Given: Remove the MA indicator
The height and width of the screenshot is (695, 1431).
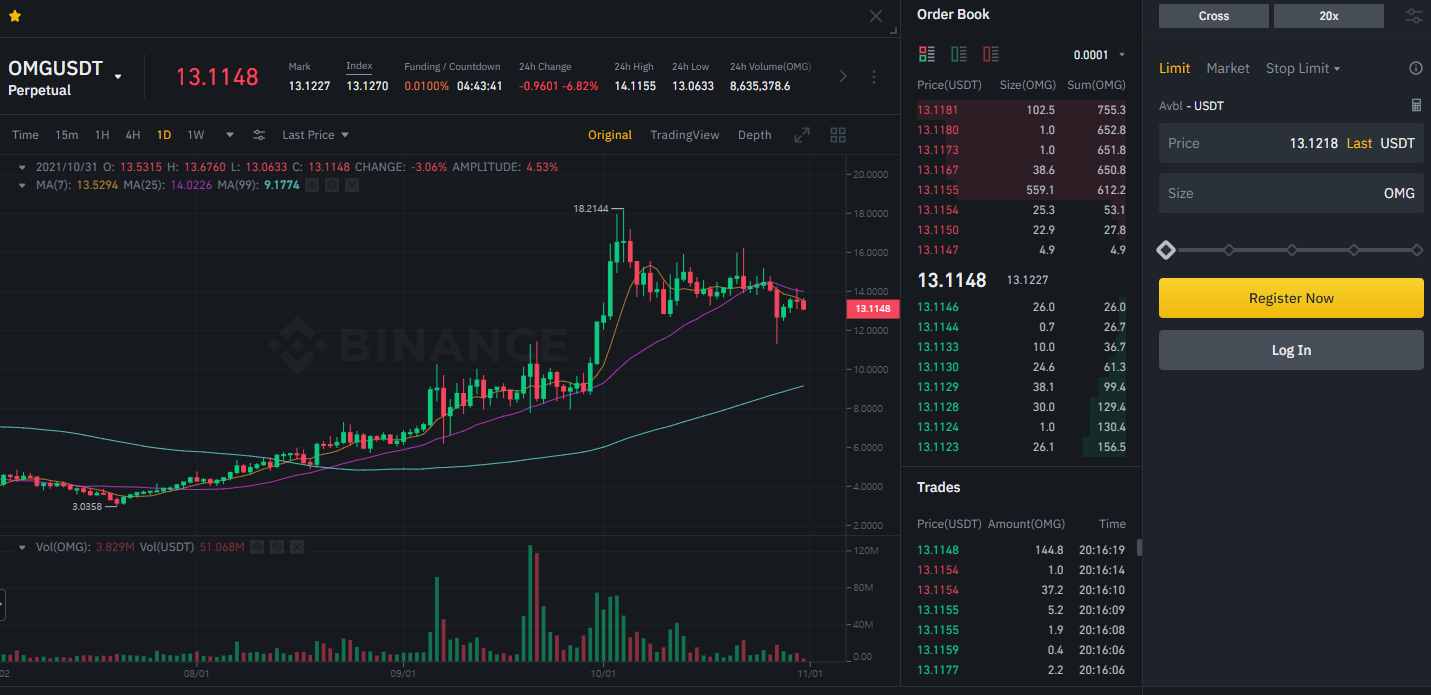Looking at the screenshot, I should click(x=352, y=185).
